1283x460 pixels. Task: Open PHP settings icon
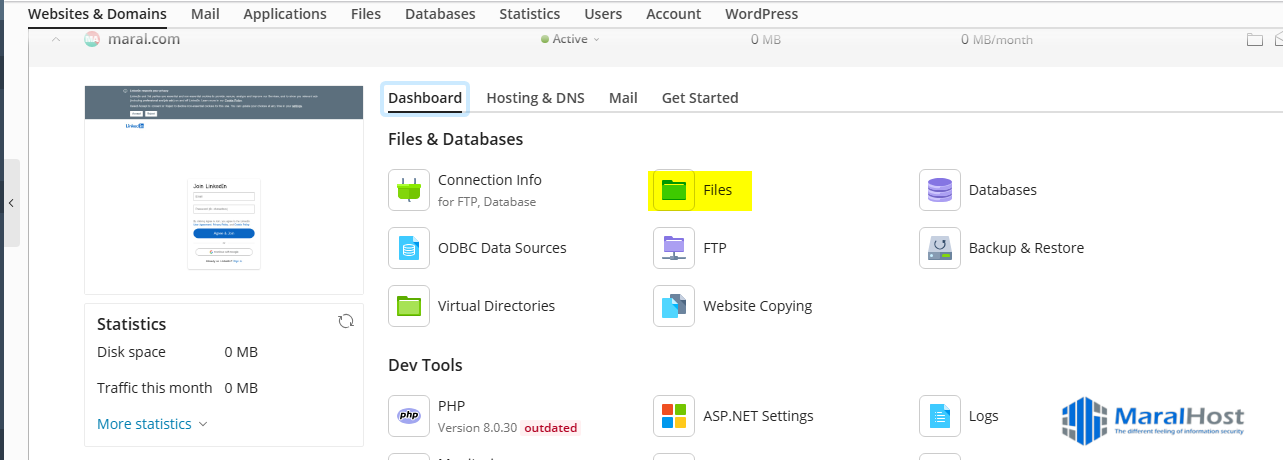[409, 416]
